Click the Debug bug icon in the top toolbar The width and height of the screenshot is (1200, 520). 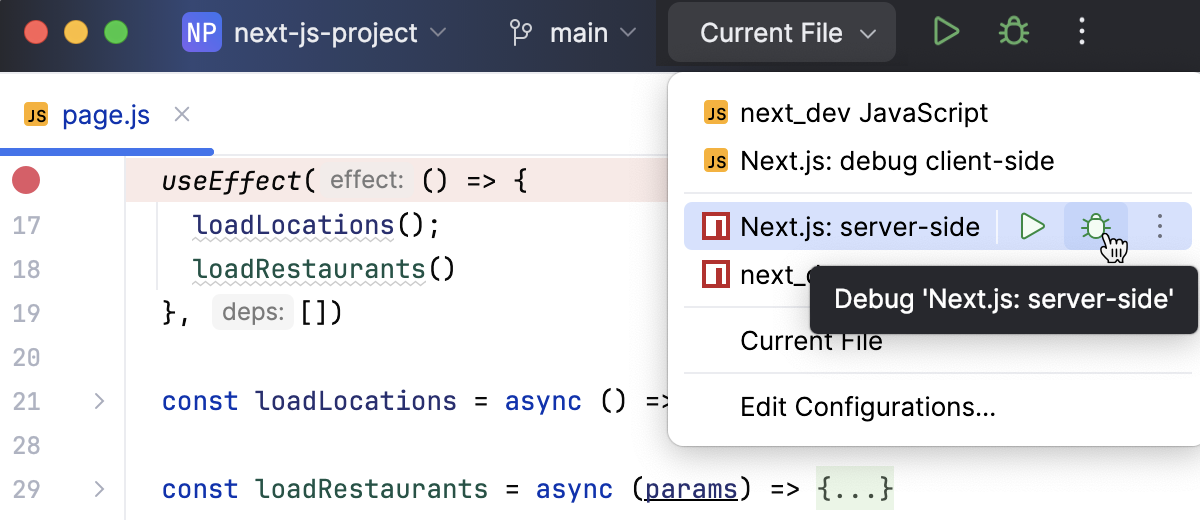(1014, 32)
